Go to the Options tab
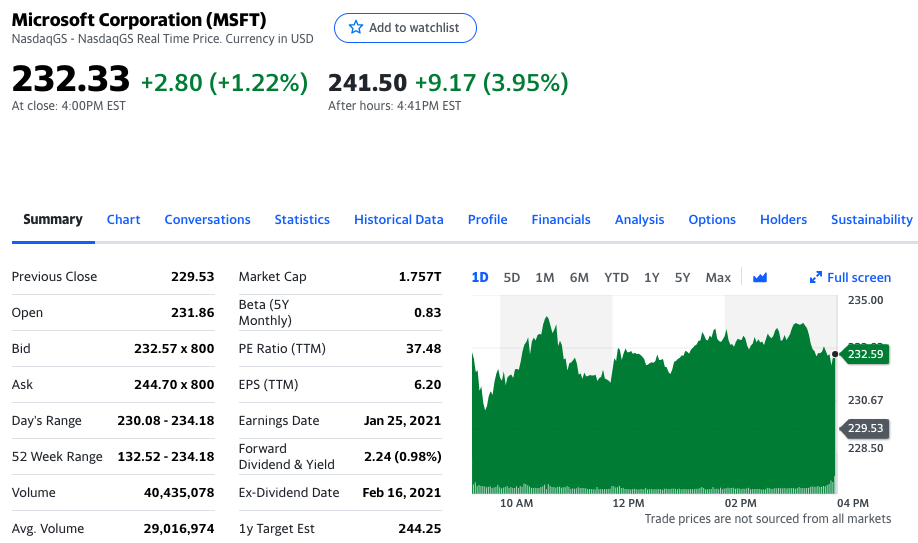The height and width of the screenshot is (543, 918). click(x=712, y=219)
